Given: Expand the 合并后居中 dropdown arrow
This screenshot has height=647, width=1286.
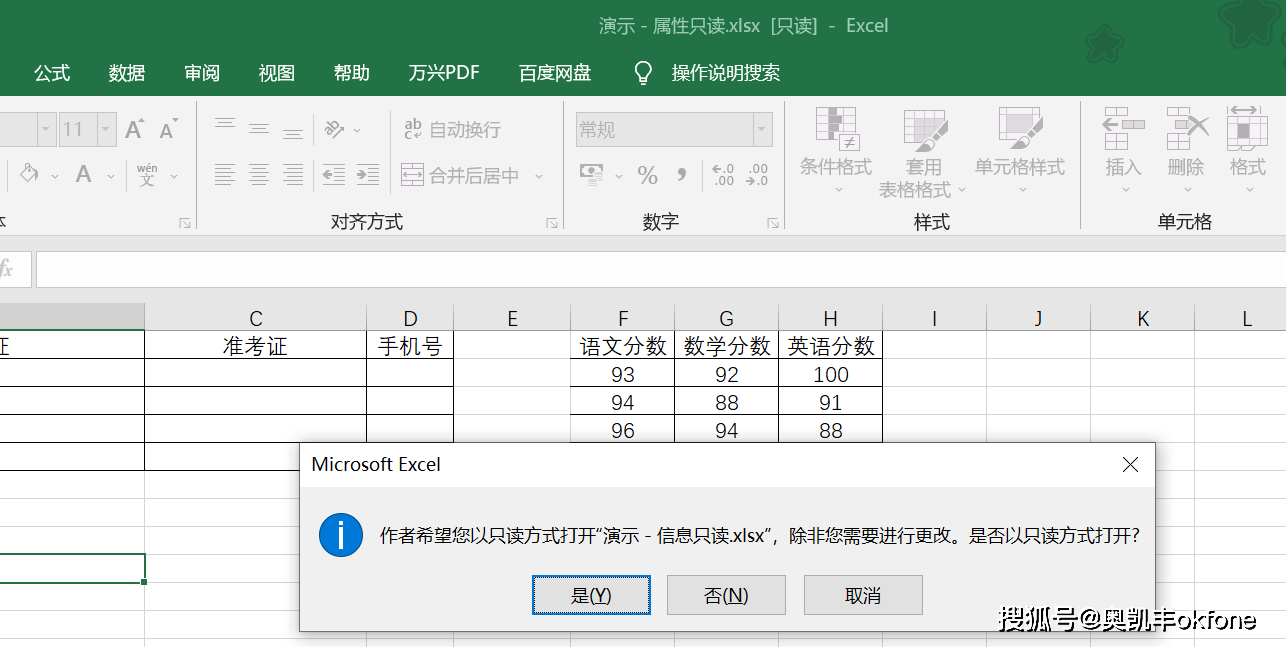Looking at the screenshot, I should click(x=538, y=175).
